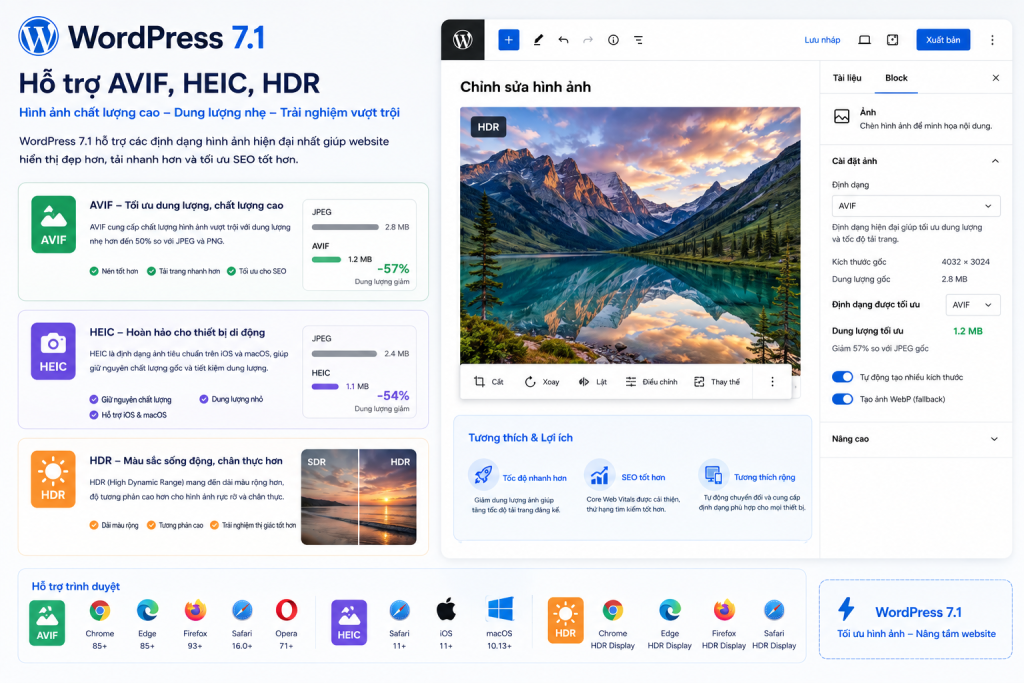This screenshot has height=683, width=1024.
Task: Toggle Tạo ảnh WebP (fallback) switch
Action: click(x=842, y=399)
